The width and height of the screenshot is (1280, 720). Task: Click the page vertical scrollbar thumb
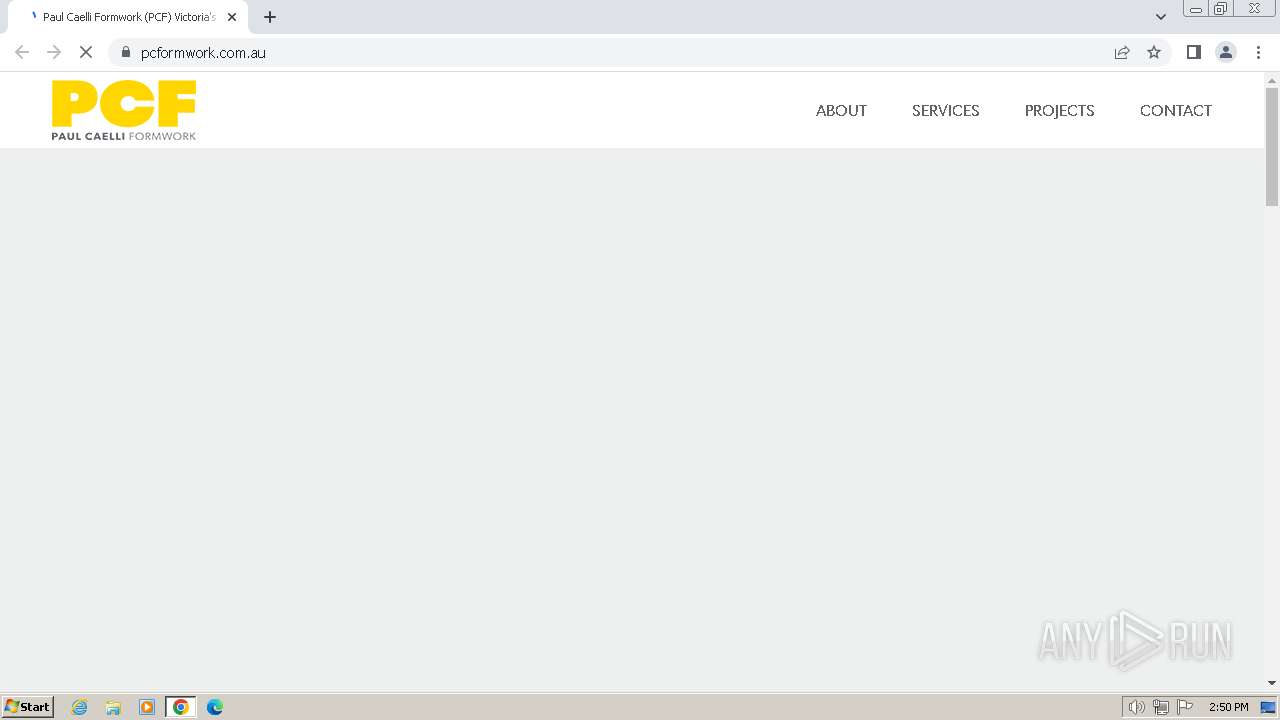(1272, 147)
